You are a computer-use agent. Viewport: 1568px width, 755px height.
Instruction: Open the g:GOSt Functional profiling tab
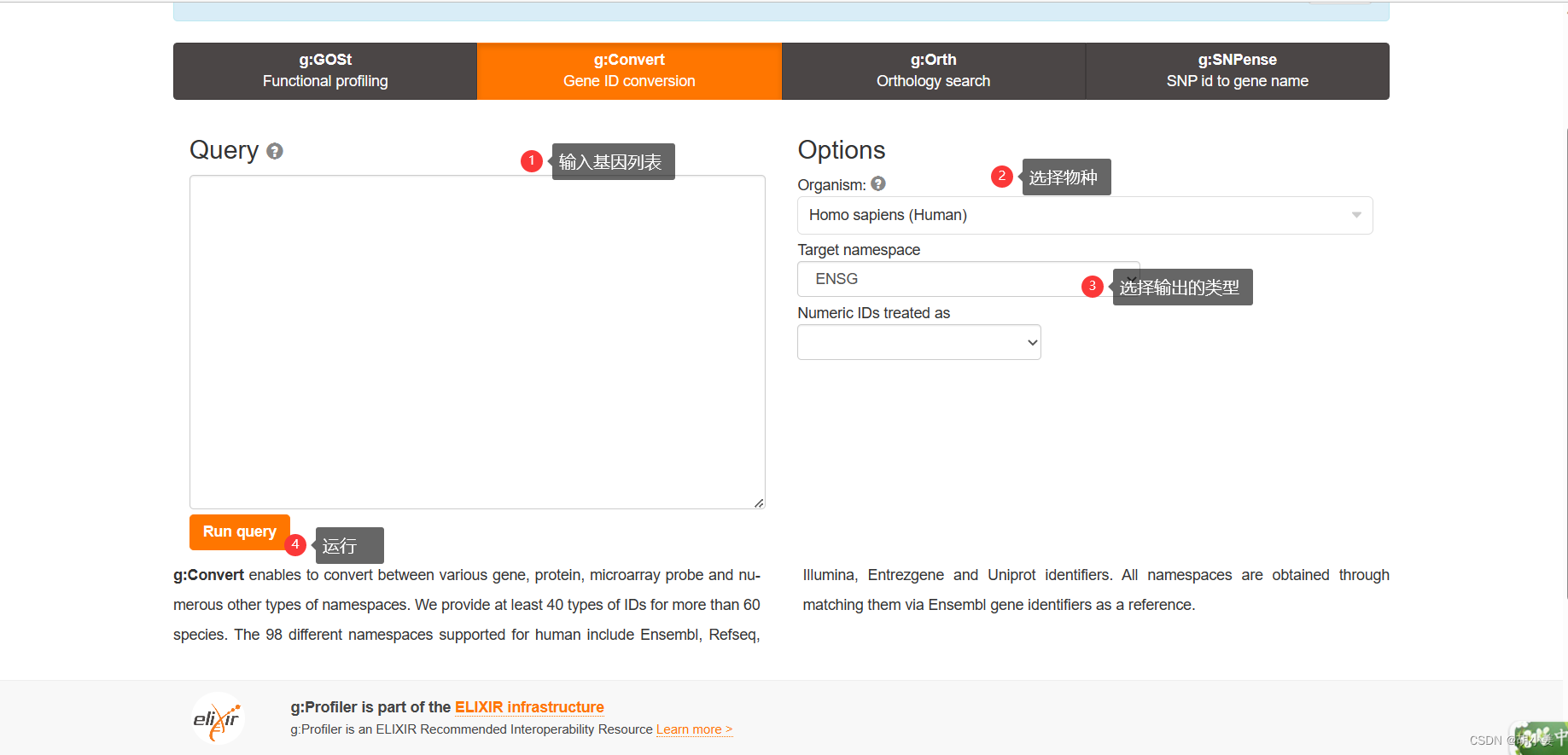click(x=325, y=71)
